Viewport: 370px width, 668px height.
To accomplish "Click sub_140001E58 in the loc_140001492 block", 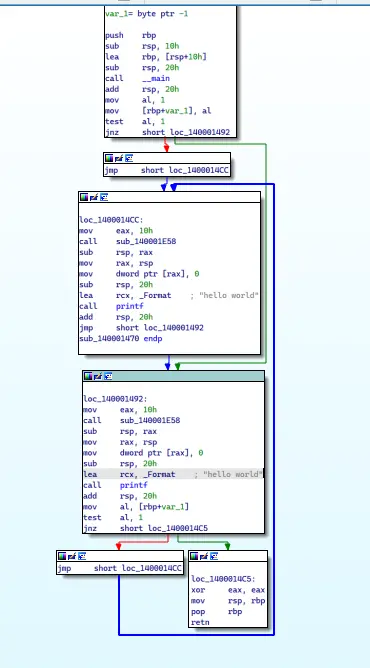I will click(150, 420).
